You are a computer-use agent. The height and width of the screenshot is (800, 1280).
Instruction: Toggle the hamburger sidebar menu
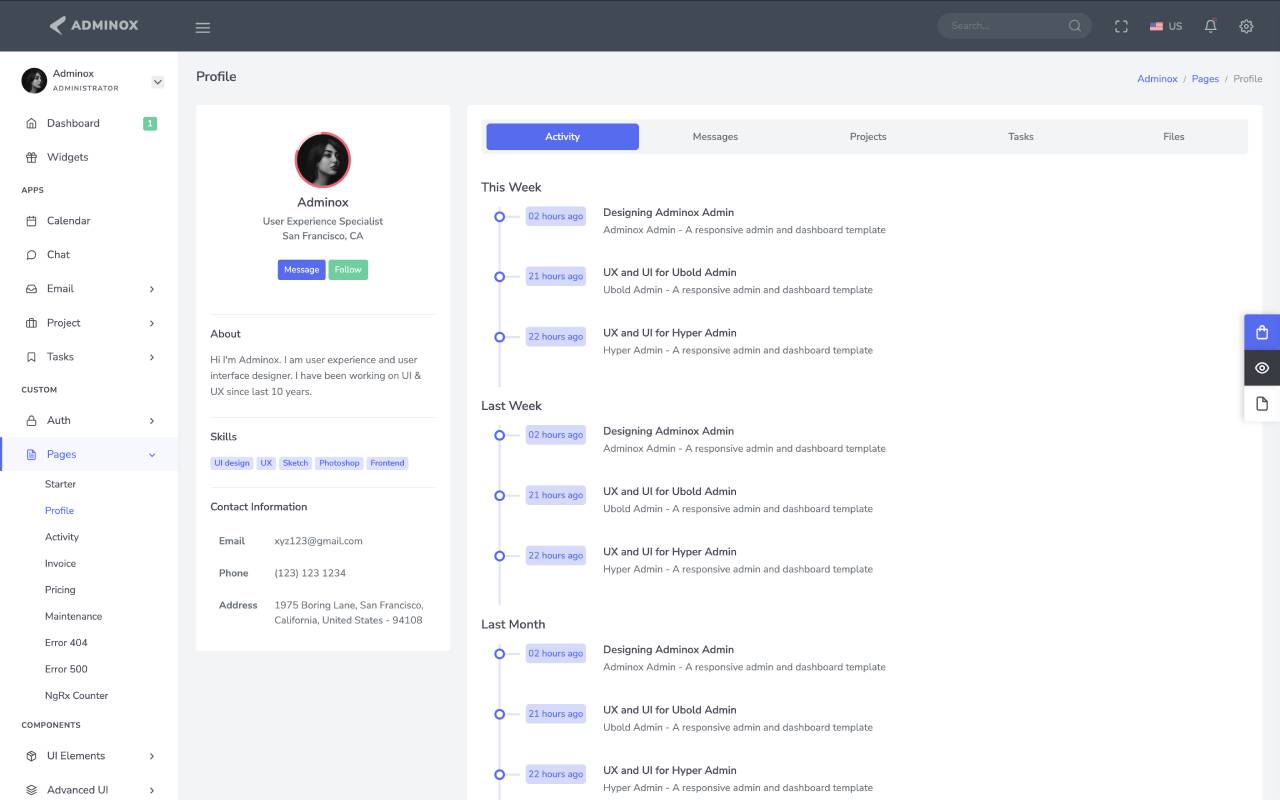203,27
